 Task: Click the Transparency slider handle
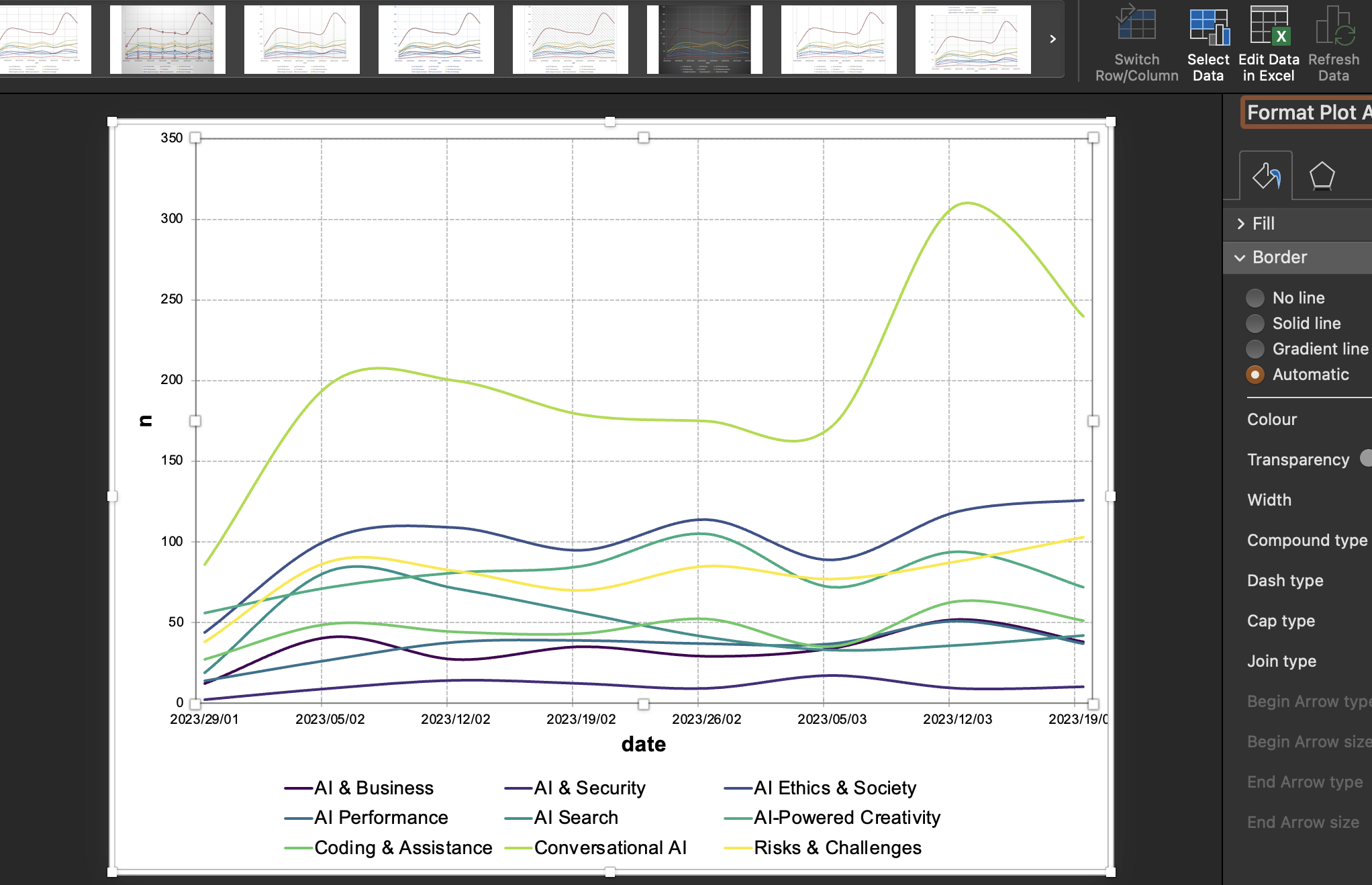pyautogui.click(x=1367, y=458)
